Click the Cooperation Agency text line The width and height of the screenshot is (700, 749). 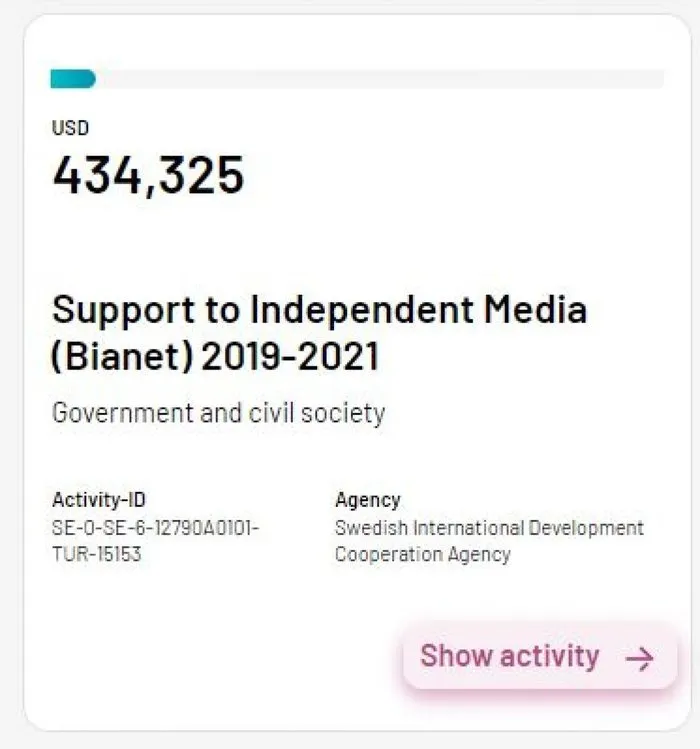(x=422, y=554)
